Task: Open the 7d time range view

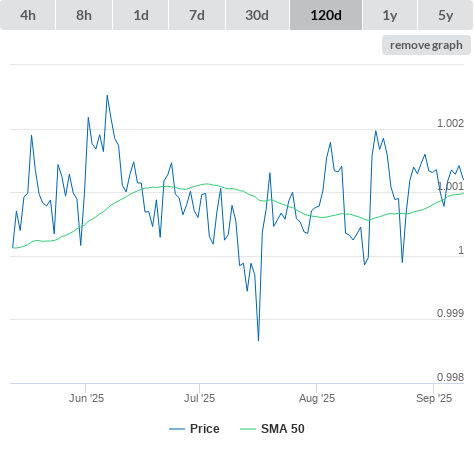Action: click(x=197, y=15)
